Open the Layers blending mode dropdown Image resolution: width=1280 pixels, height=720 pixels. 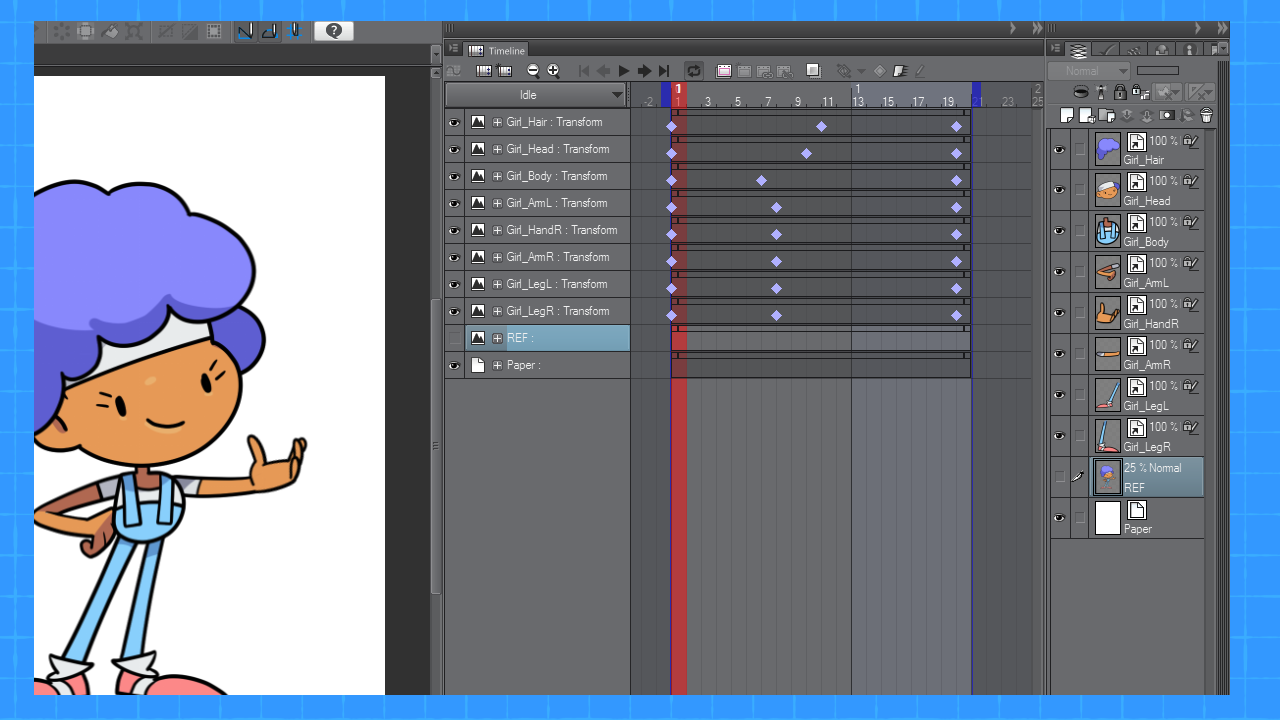[1089, 71]
